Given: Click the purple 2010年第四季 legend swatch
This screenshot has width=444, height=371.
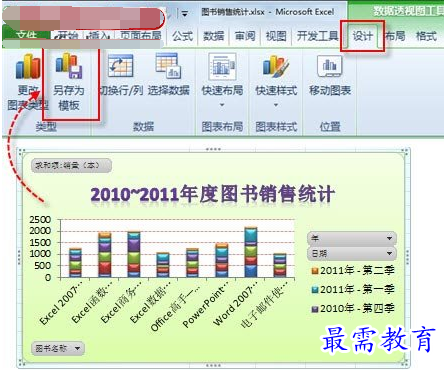Looking at the screenshot, I should coord(315,309).
